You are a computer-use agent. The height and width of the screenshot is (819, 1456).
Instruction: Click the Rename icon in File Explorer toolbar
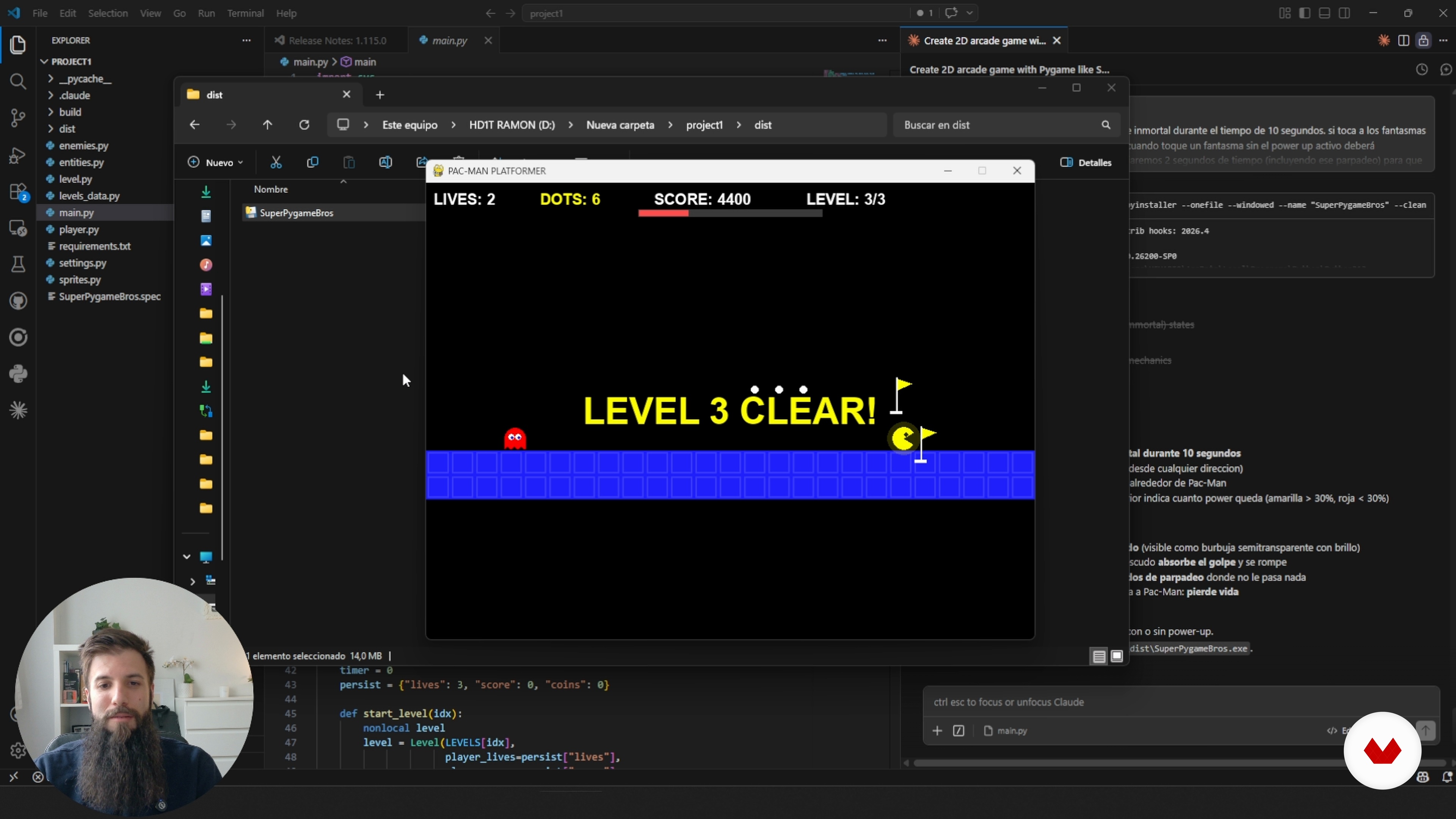tap(386, 163)
